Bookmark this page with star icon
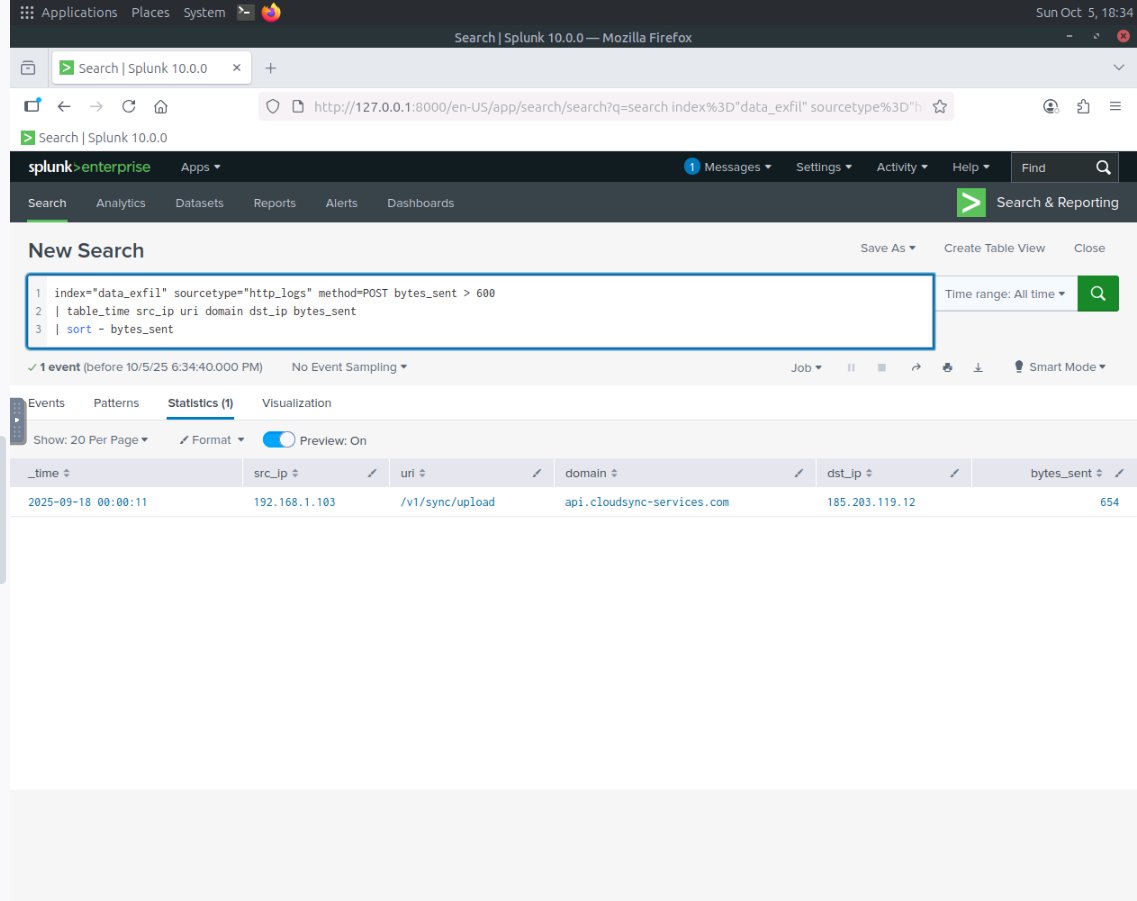 940,107
